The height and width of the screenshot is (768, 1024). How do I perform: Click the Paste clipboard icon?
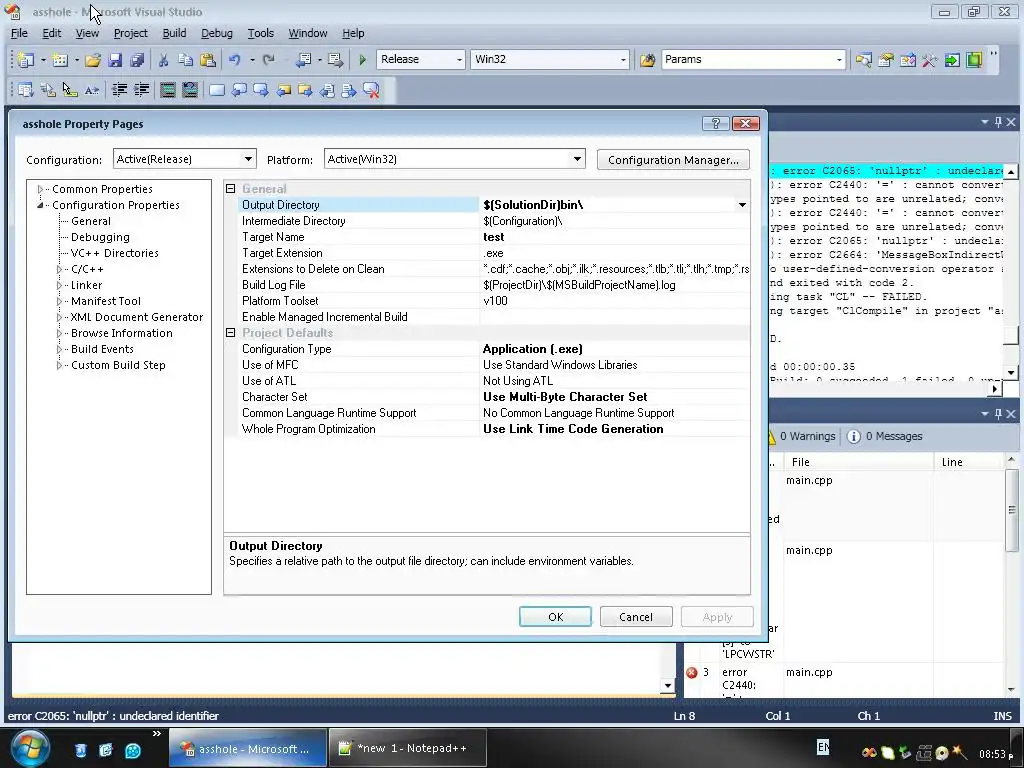pyautogui.click(x=208, y=60)
